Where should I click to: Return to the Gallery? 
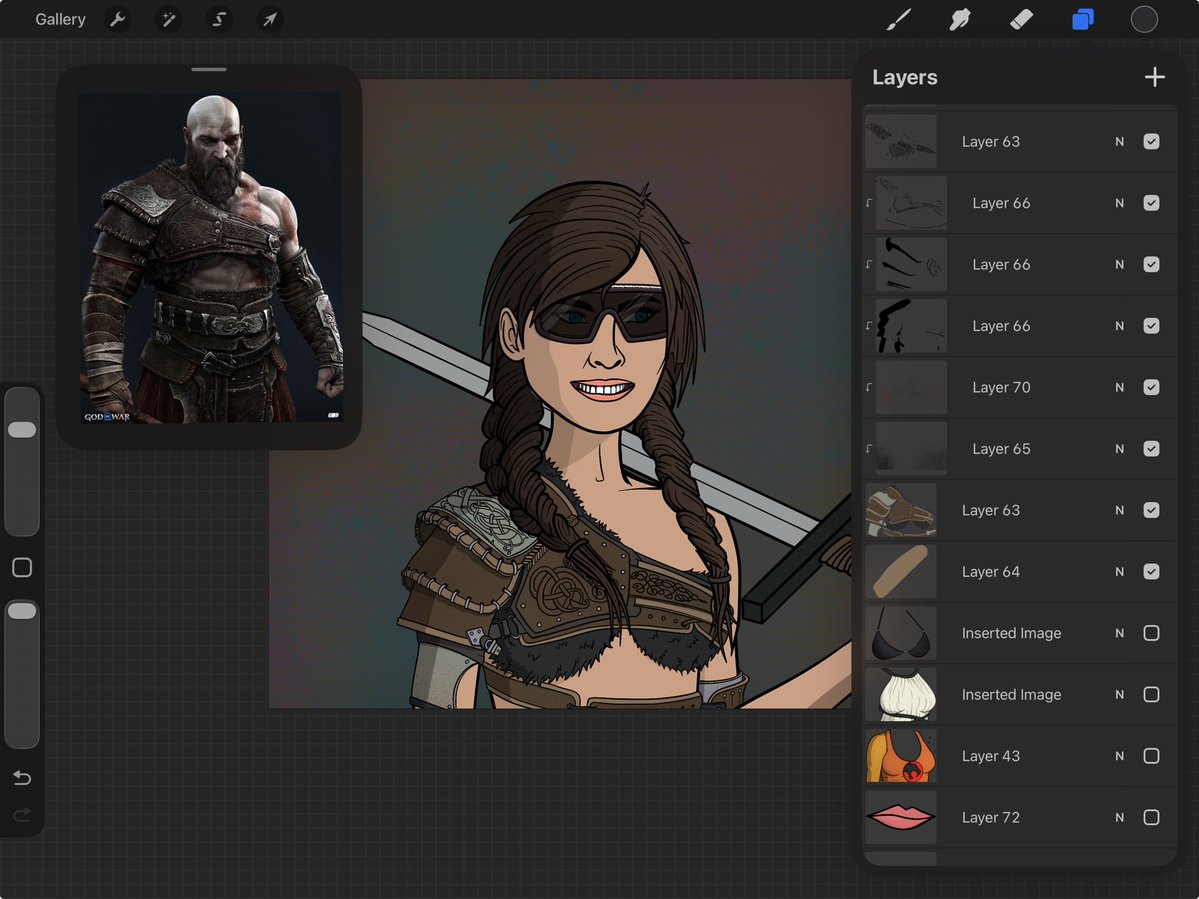tap(60, 19)
